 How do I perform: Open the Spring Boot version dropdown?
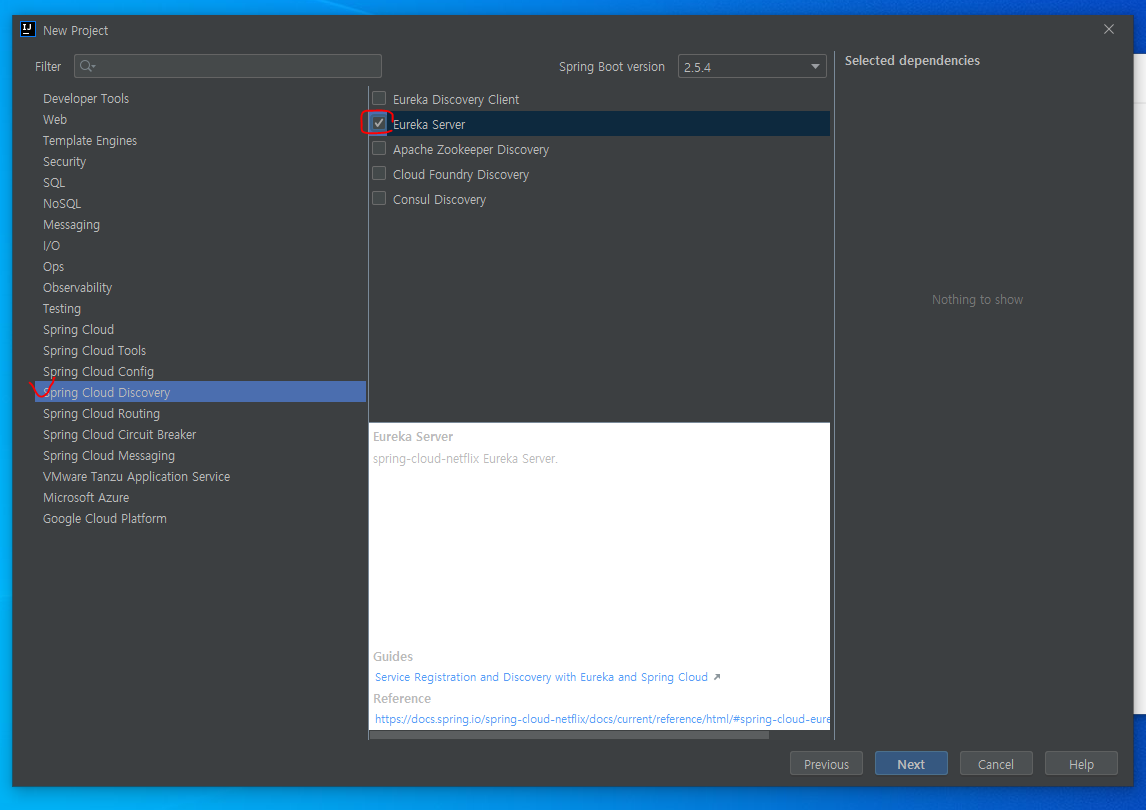click(x=752, y=67)
